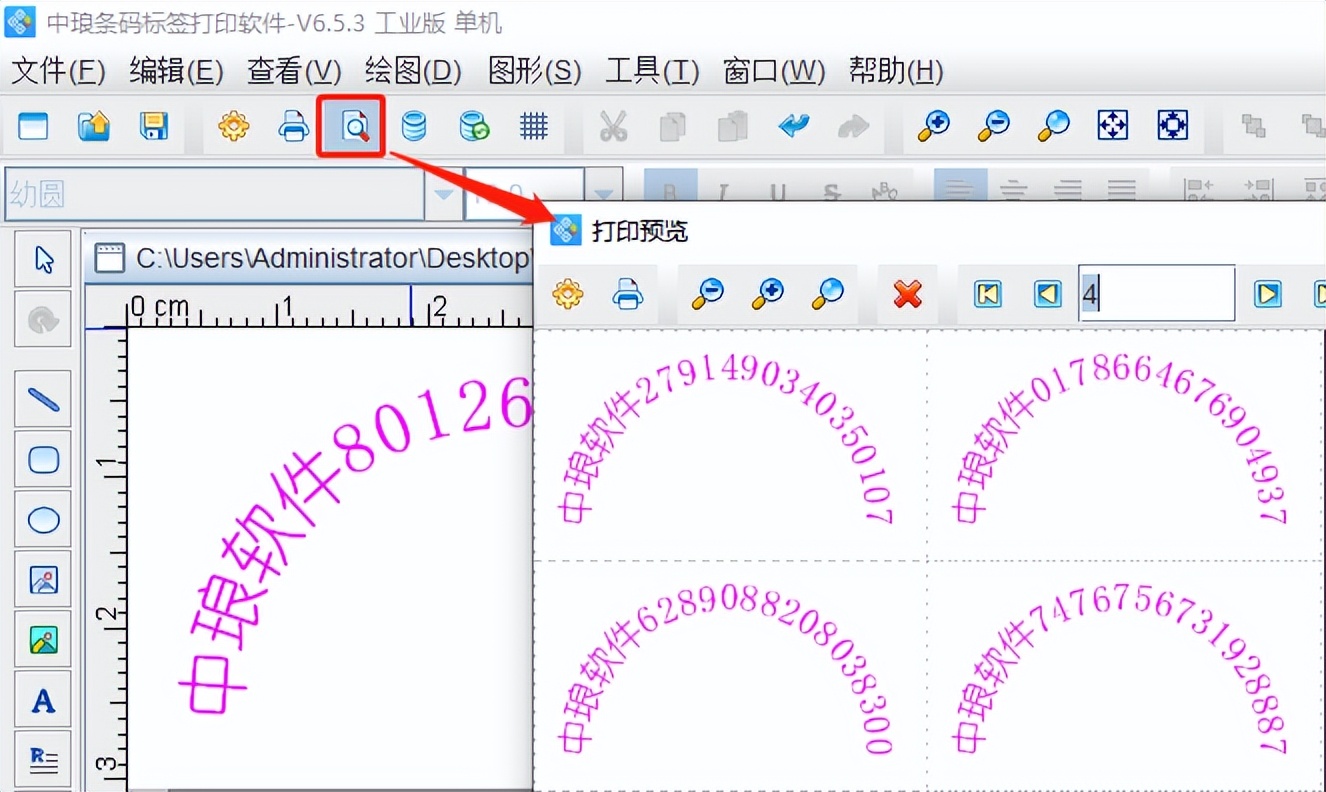Select the text tool labeled A

[43, 700]
